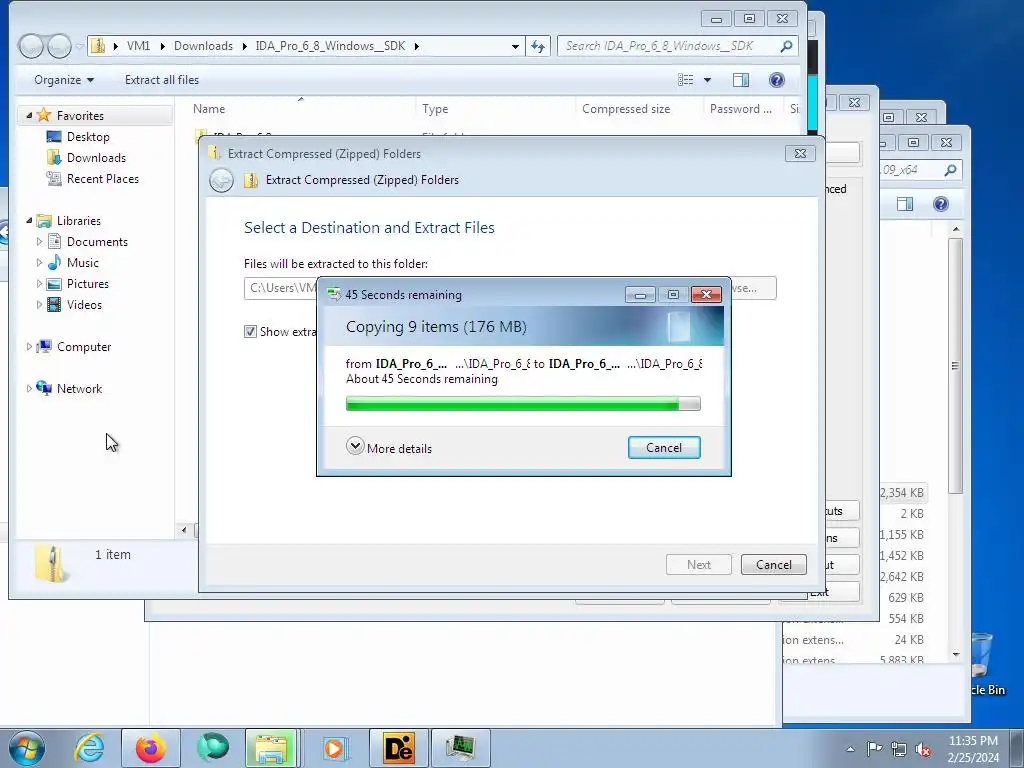Open Recent Places under Favorites
This screenshot has width=1024, height=768.
coord(102,178)
